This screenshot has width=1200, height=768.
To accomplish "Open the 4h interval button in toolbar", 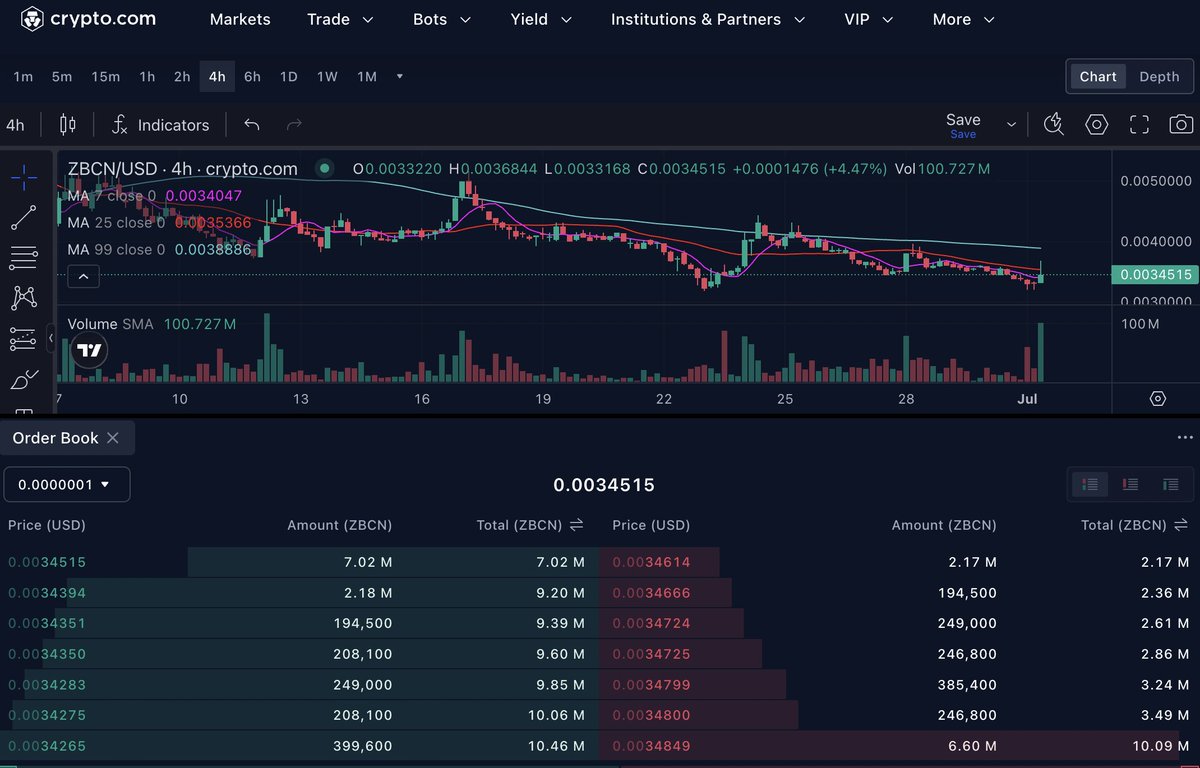I will tap(15, 125).
